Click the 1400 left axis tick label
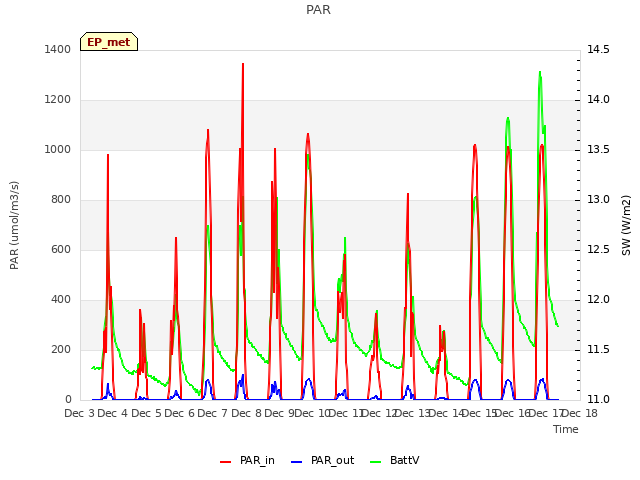This screenshot has height=480, width=640. coord(58,49)
